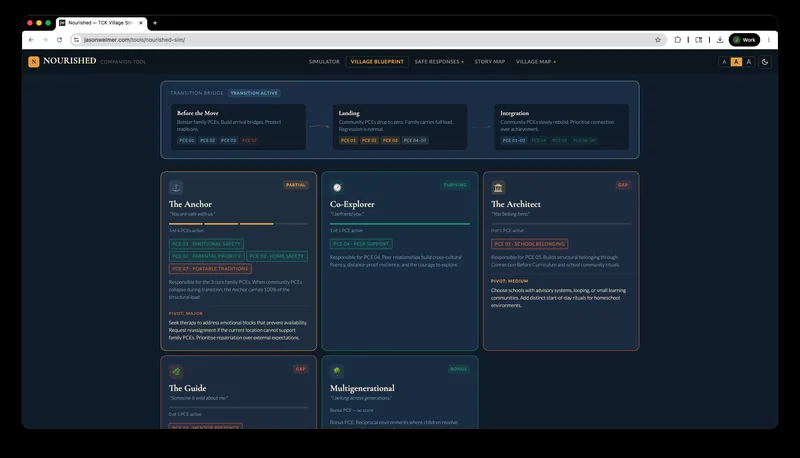The width and height of the screenshot is (800, 458).
Task: Open the media control icon in Chrome toolbar
Action: (x=698, y=40)
